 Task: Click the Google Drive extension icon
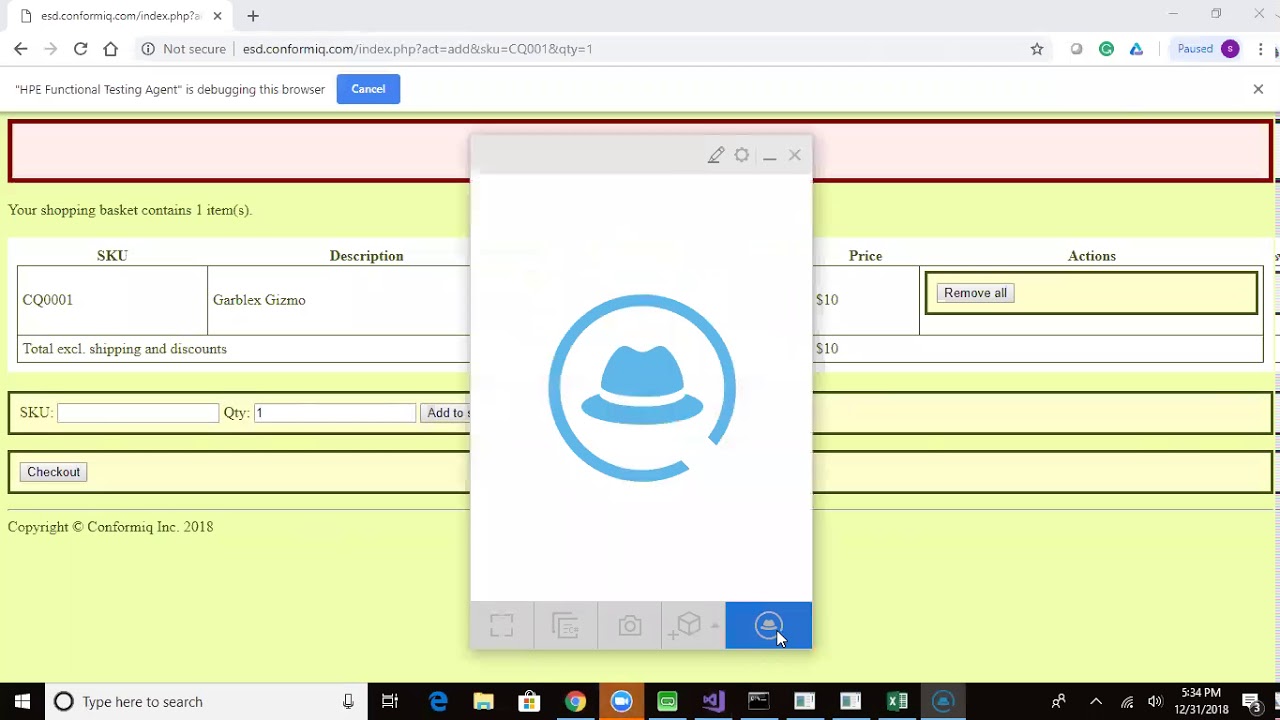coord(1137,49)
